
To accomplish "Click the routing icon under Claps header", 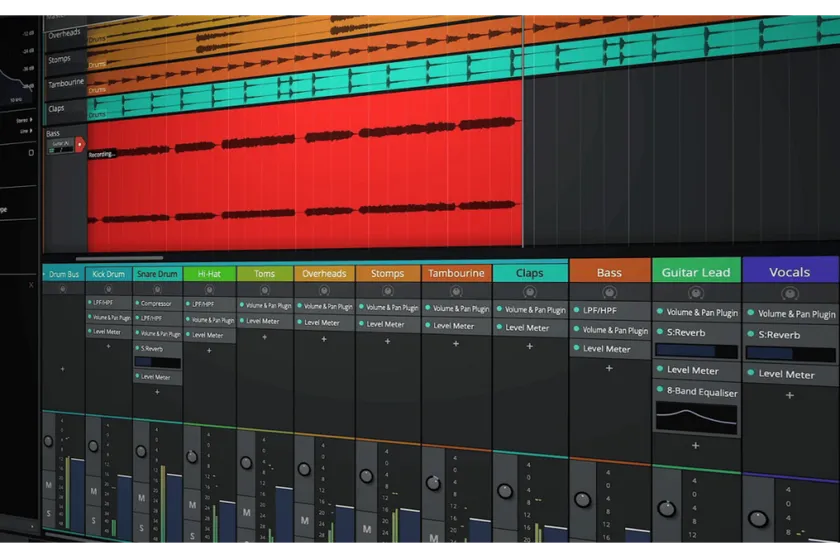I will pyautogui.click(x=529, y=292).
